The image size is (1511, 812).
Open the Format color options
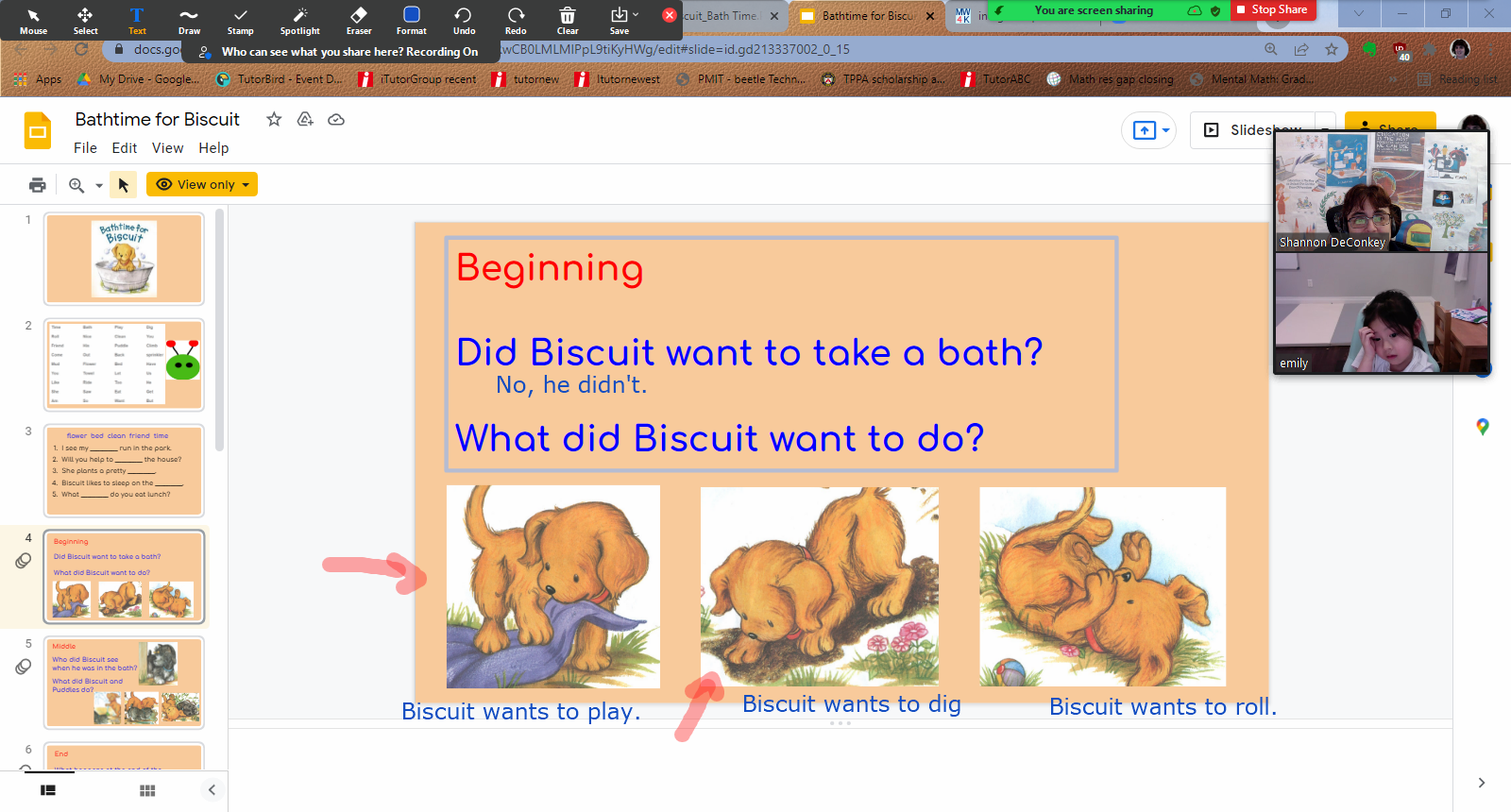(412, 21)
